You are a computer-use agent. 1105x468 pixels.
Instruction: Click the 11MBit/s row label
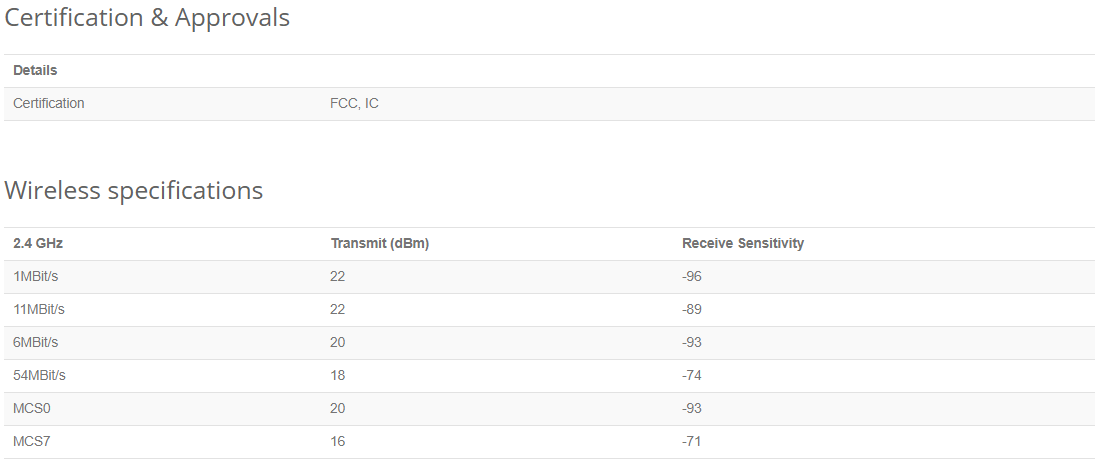point(39,309)
